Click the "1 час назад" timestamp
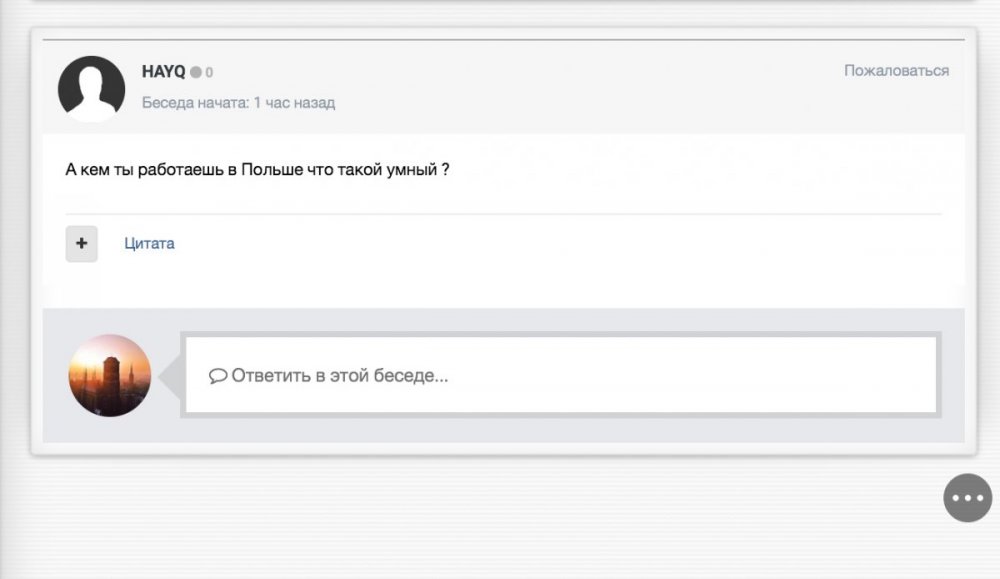 pyautogui.click(x=294, y=102)
